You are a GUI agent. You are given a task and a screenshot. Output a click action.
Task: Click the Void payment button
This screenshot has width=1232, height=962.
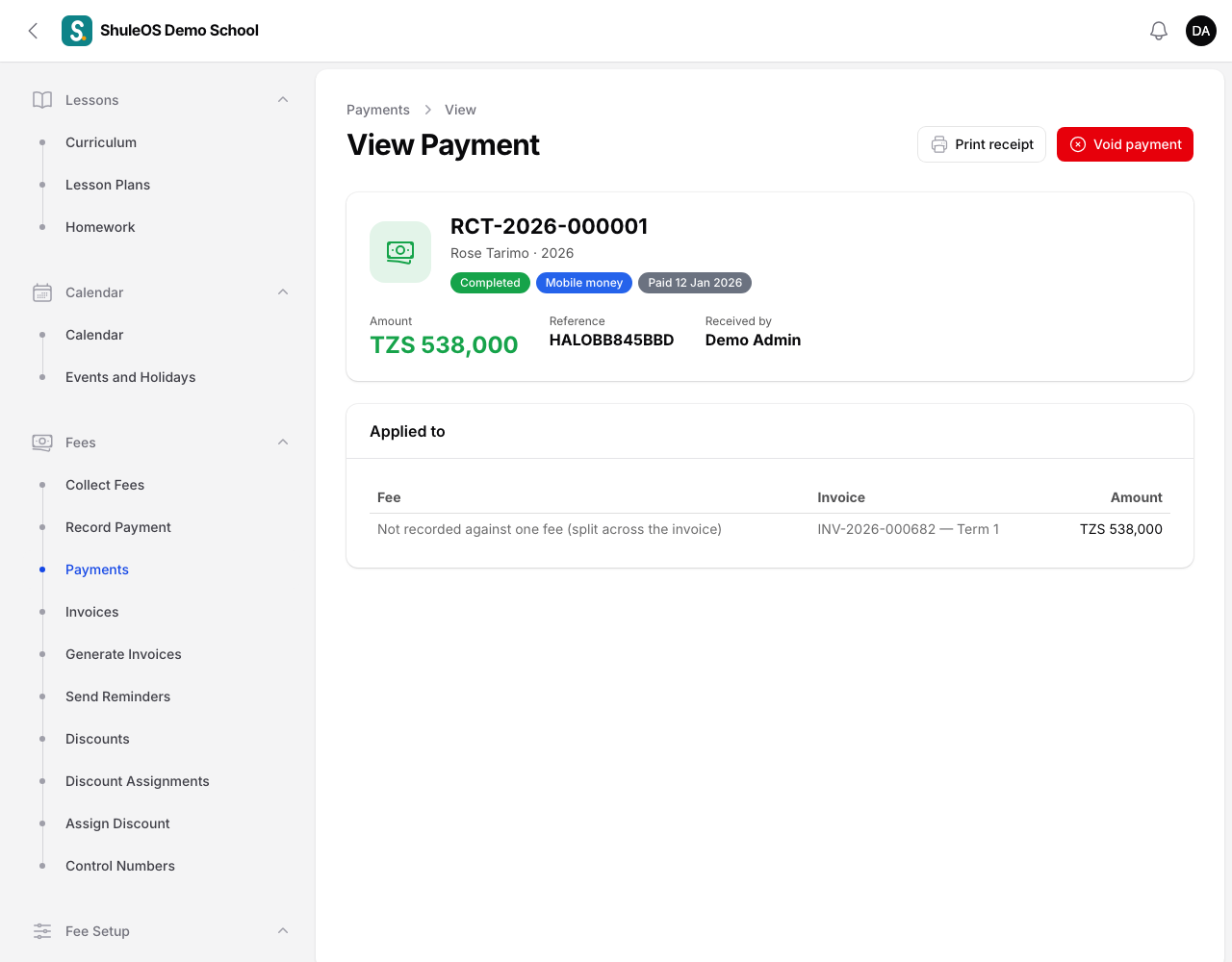click(1125, 144)
